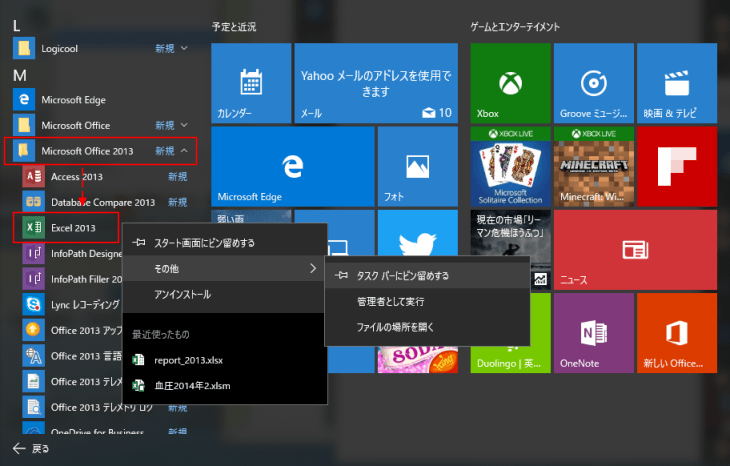730x466 pixels.
Task: Click the Microsoft Office folder icon
Action: pos(24,125)
